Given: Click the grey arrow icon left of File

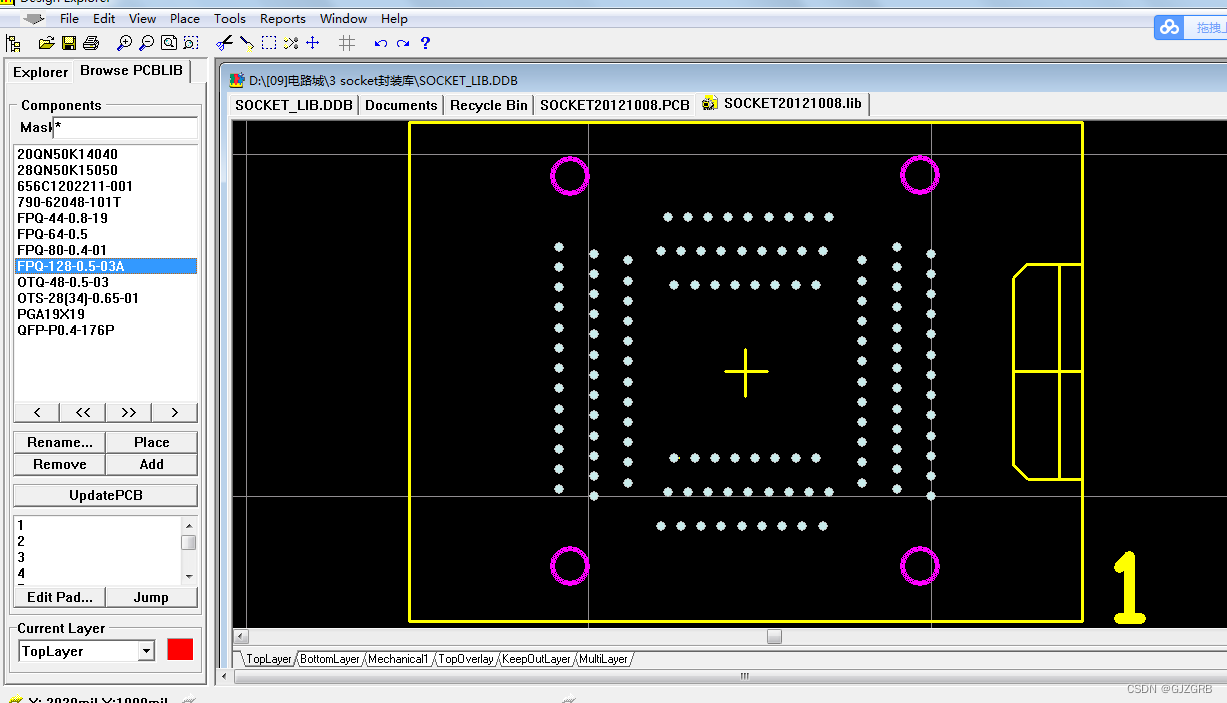Looking at the screenshot, I should (33, 18).
